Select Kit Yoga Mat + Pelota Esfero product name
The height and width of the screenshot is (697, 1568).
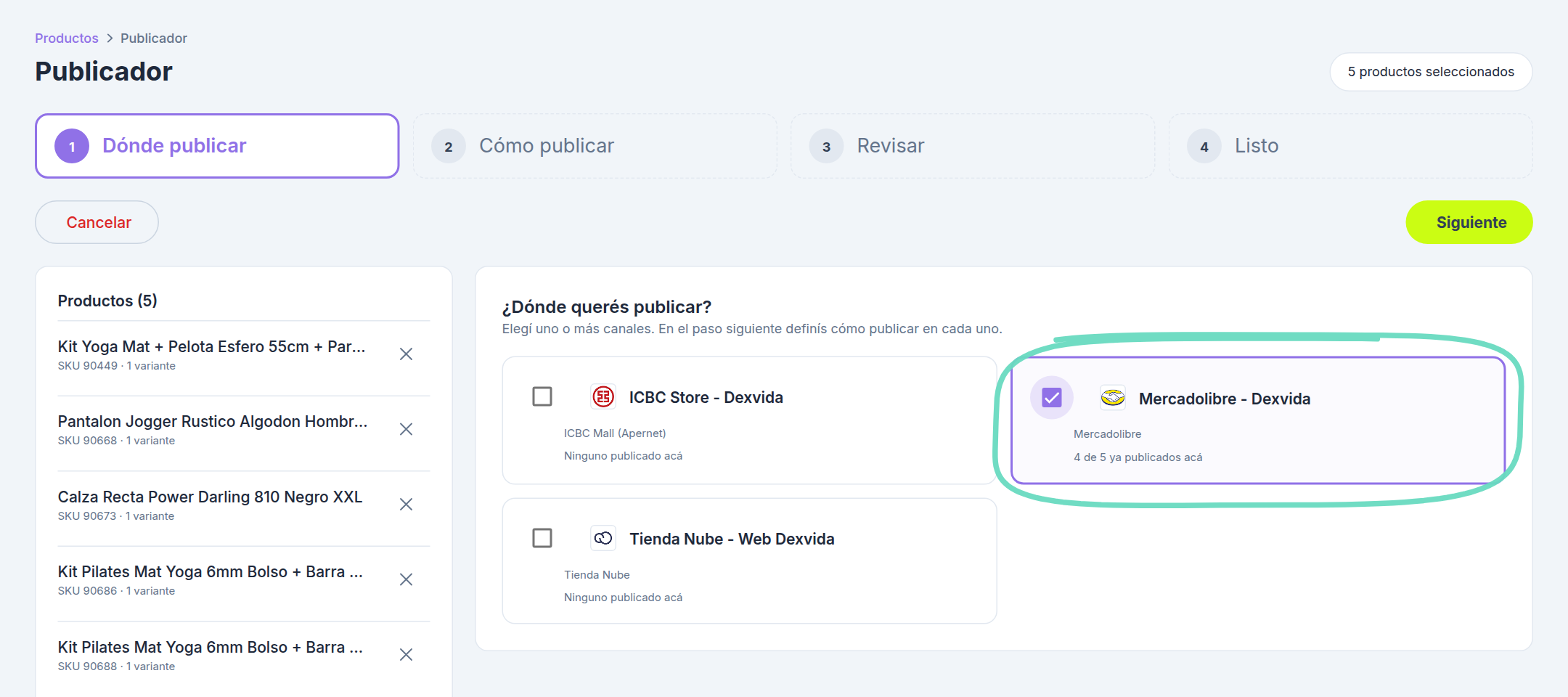coord(211,346)
